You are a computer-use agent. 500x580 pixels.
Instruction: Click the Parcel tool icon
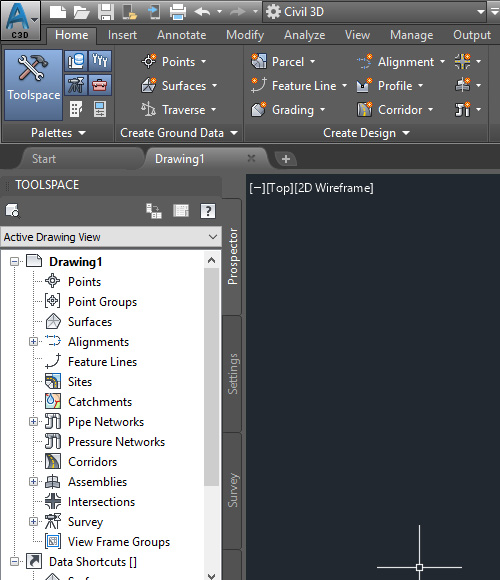point(259,61)
